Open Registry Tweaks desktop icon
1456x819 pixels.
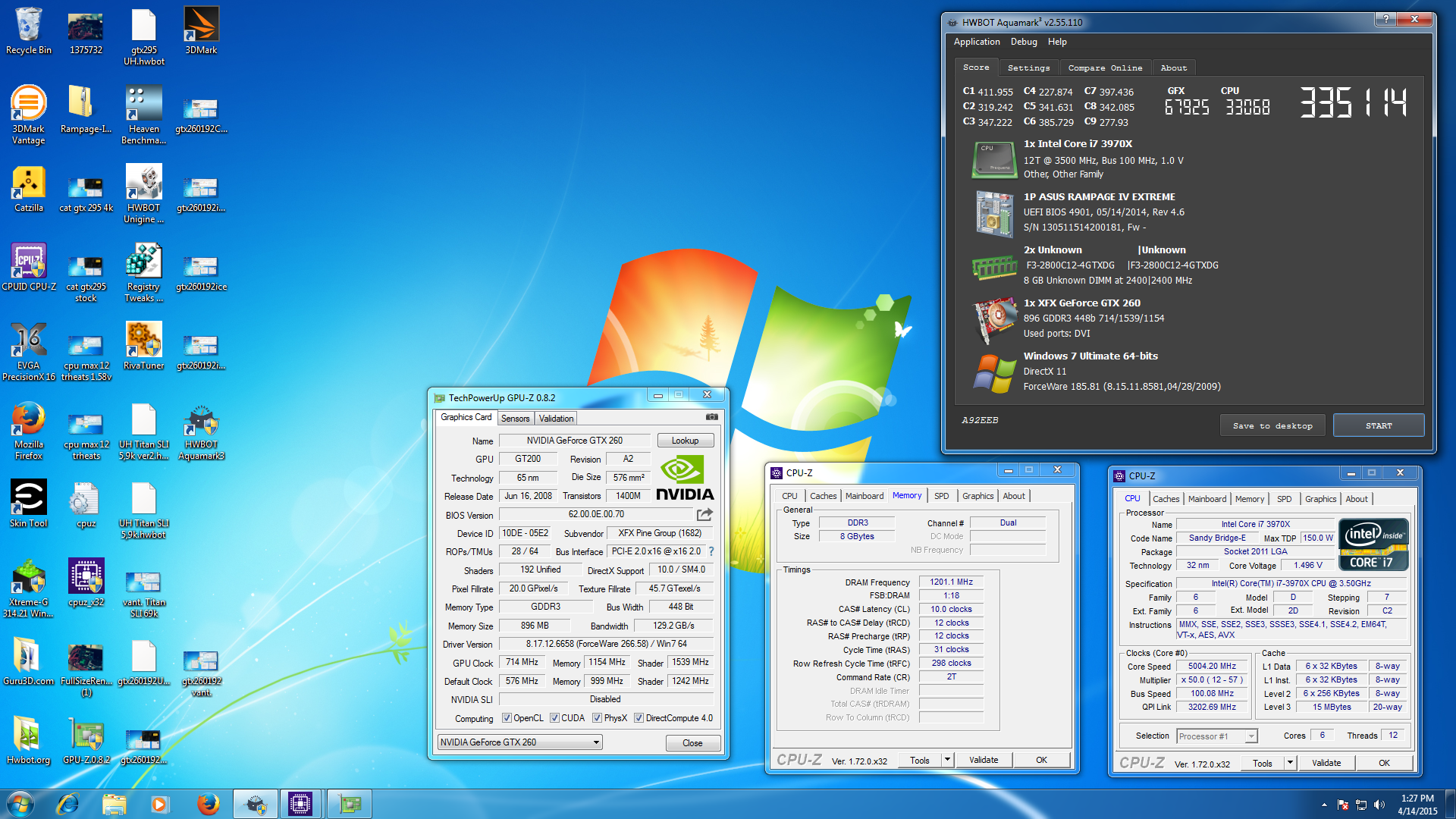(x=144, y=273)
